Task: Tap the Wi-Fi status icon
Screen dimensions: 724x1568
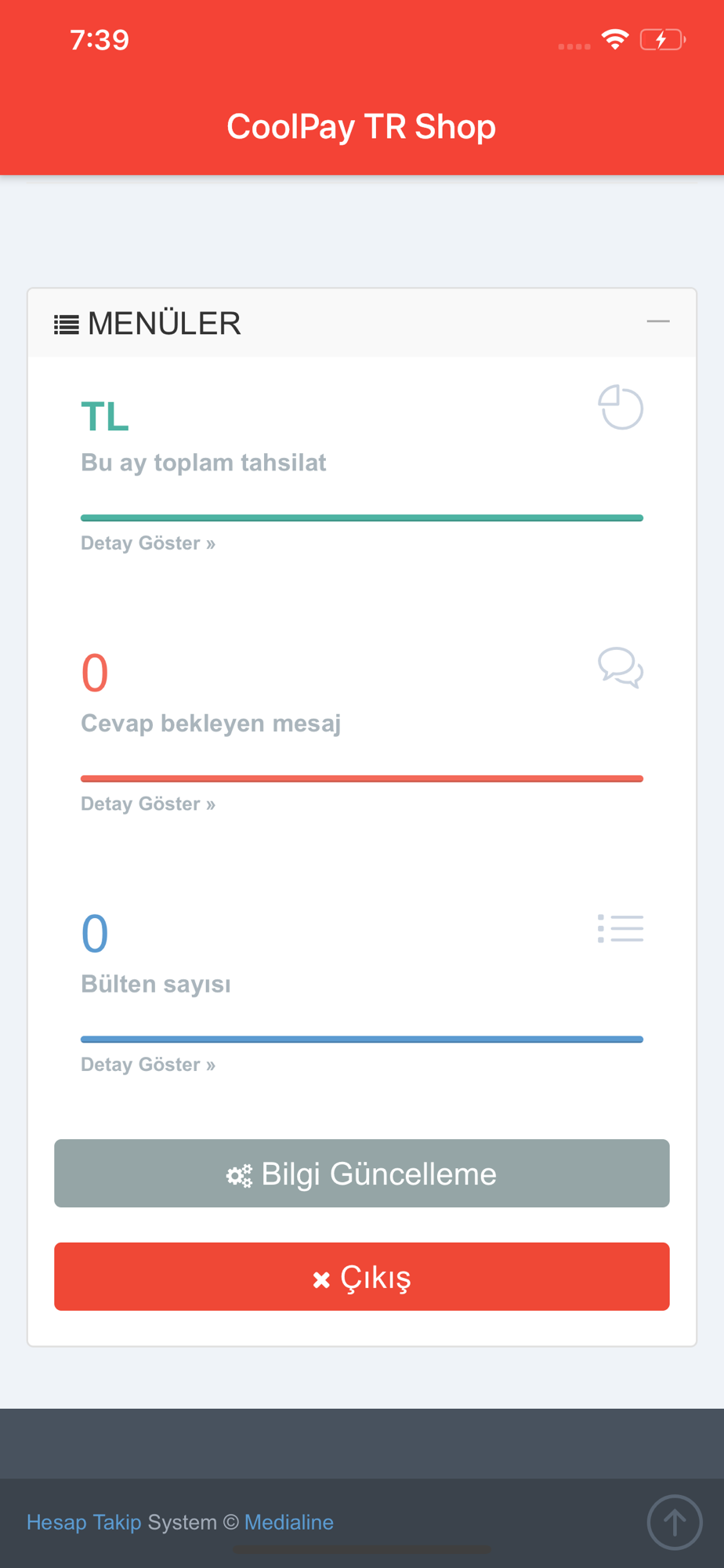Action: coord(615,39)
